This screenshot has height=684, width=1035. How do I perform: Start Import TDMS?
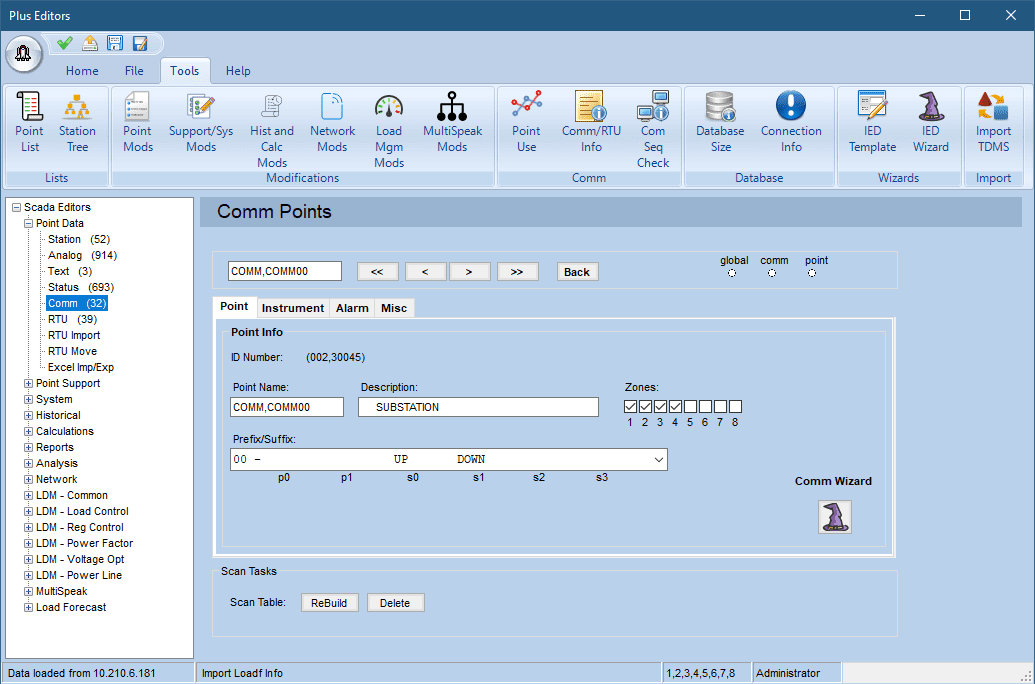point(993,123)
